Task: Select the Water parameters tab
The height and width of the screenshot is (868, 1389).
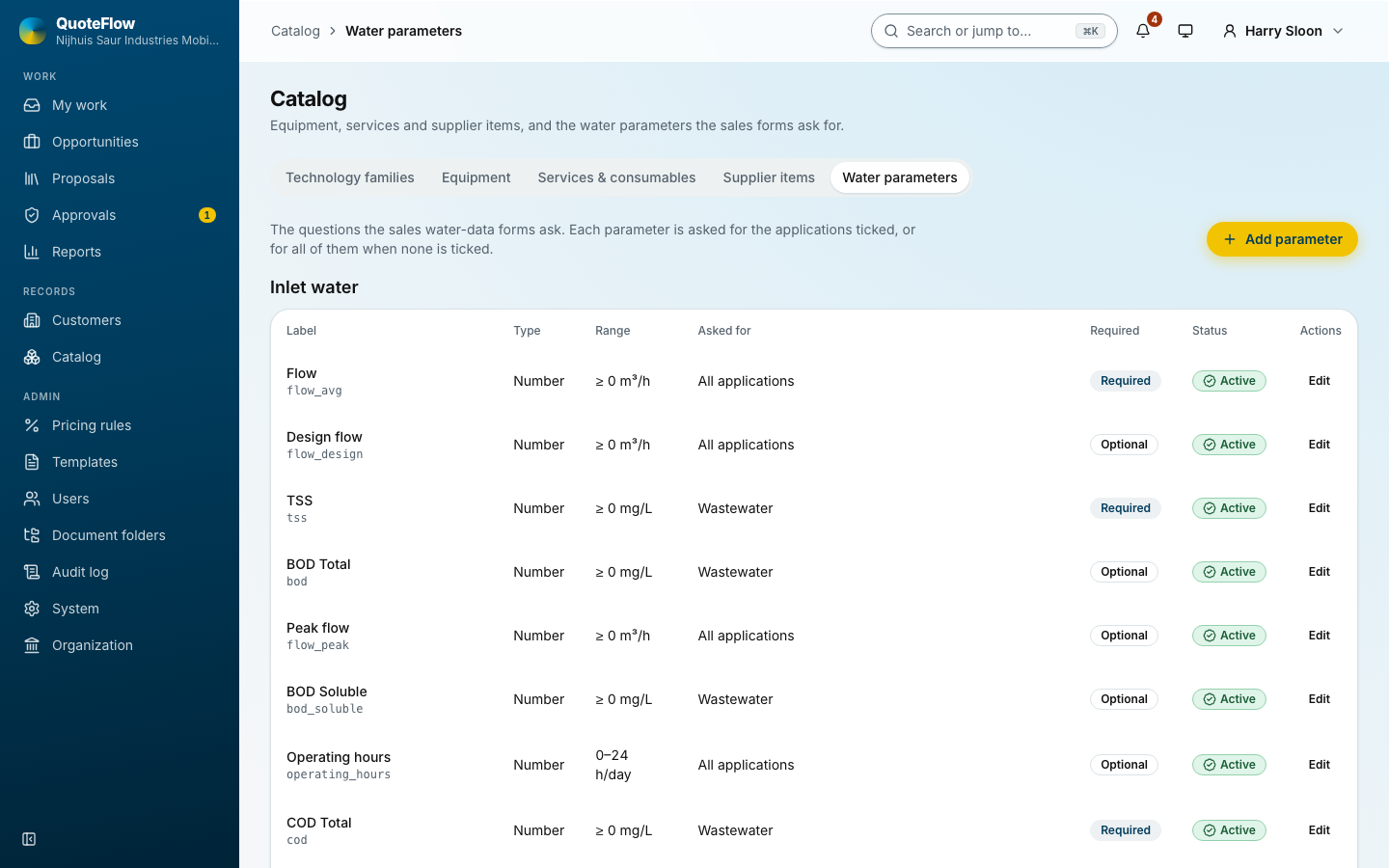Action: (x=900, y=177)
